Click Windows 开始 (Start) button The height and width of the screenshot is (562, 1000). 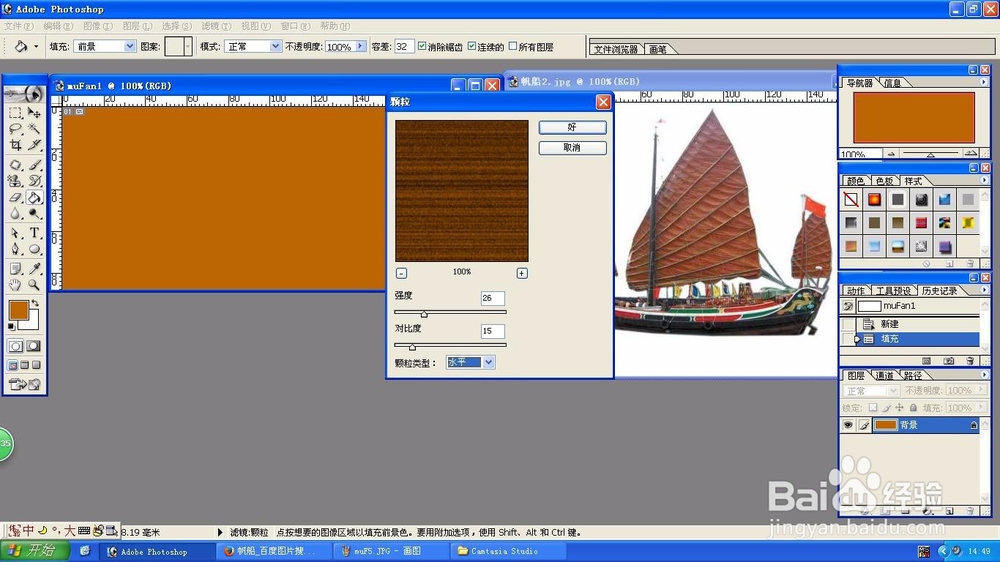[34, 551]
